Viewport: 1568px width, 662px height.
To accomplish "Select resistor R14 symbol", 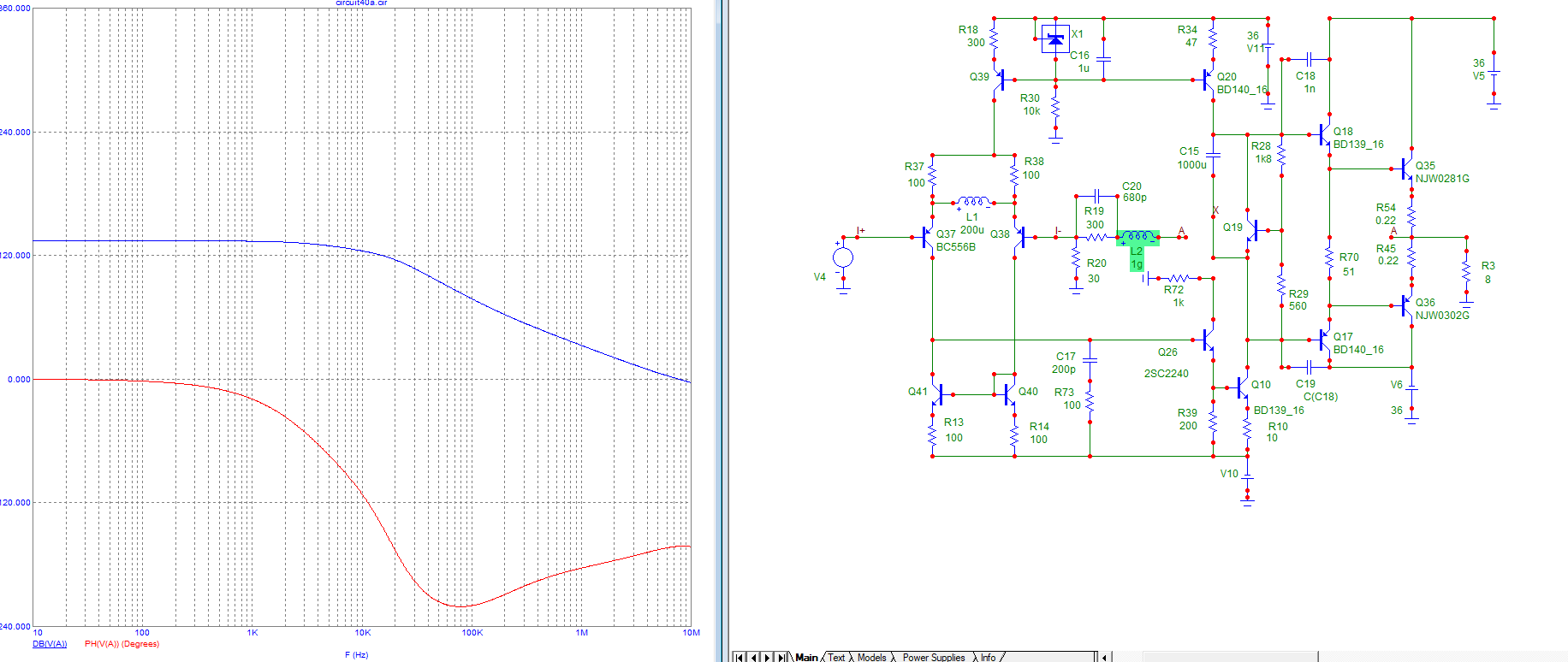I will pos(1014,435).
